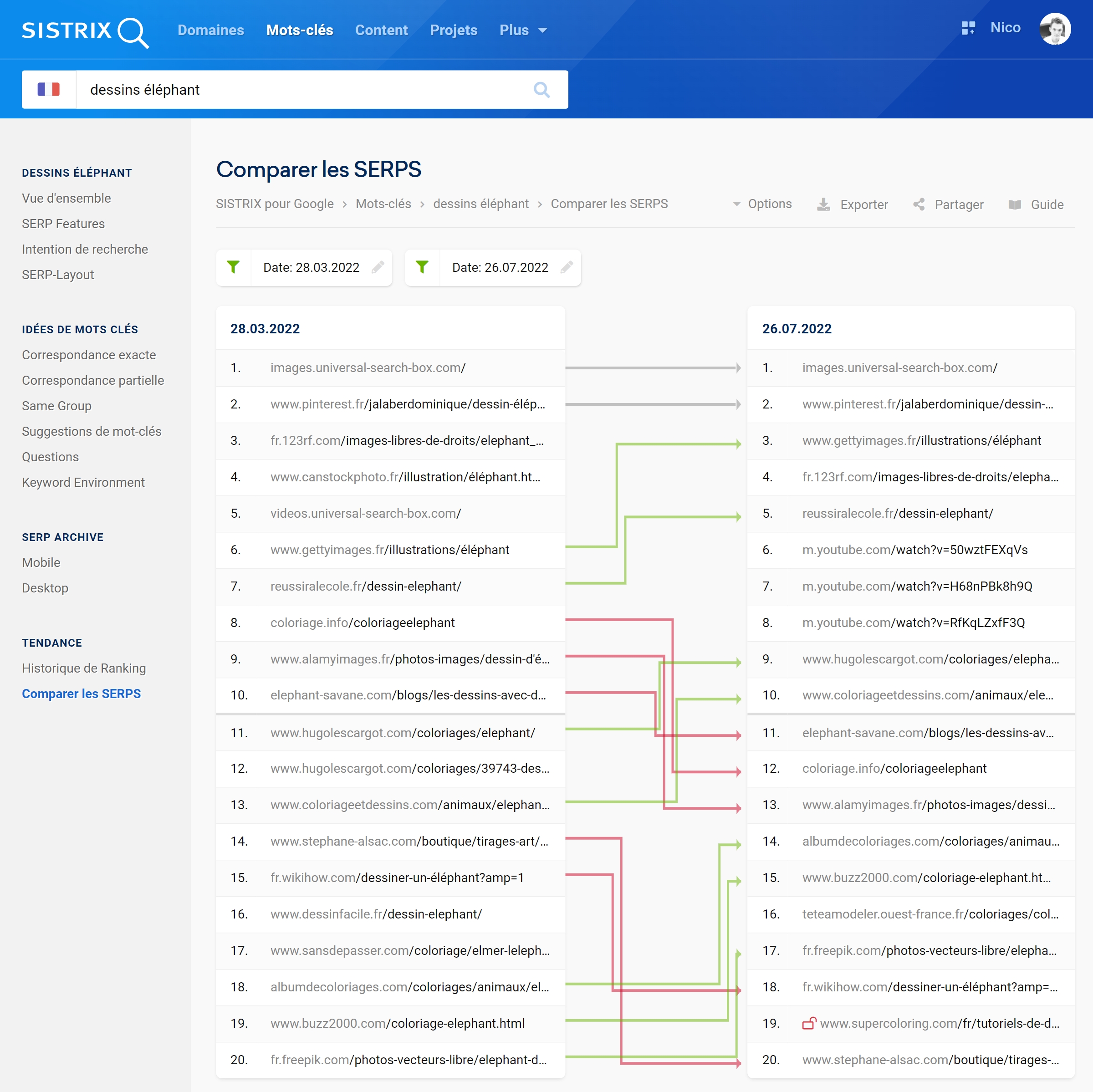
Task: Click Comparer les SERPS sidebar link
Action: click(81, 693)
